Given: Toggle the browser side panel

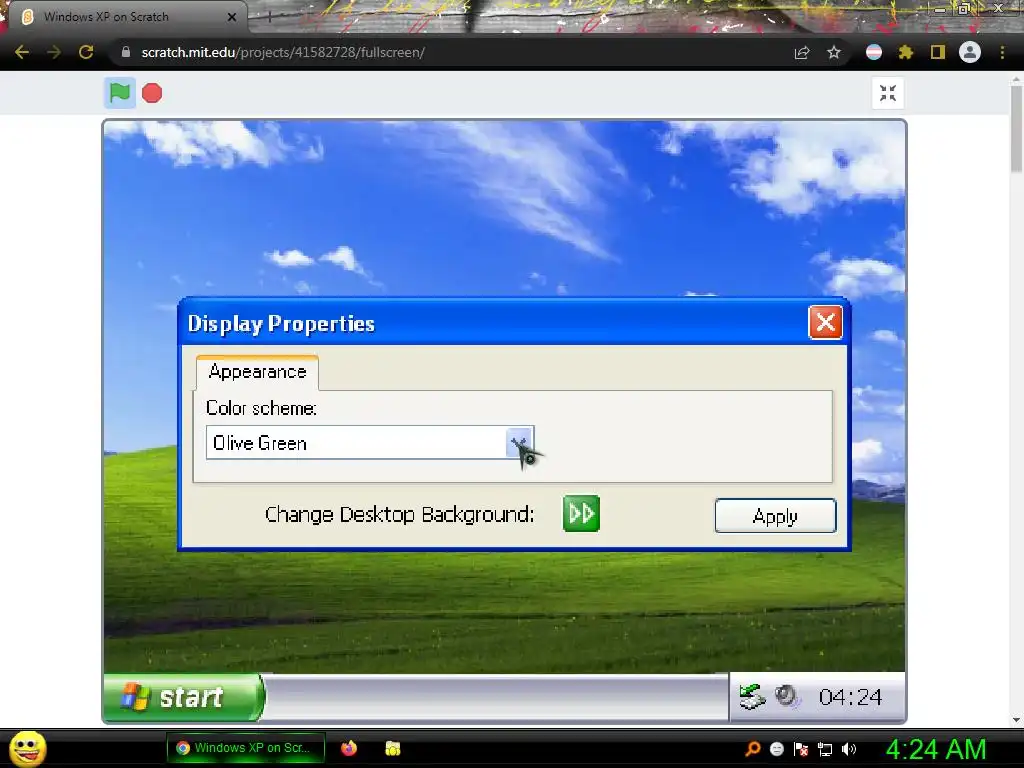Looking at the screenshot, I should (938, 52).
